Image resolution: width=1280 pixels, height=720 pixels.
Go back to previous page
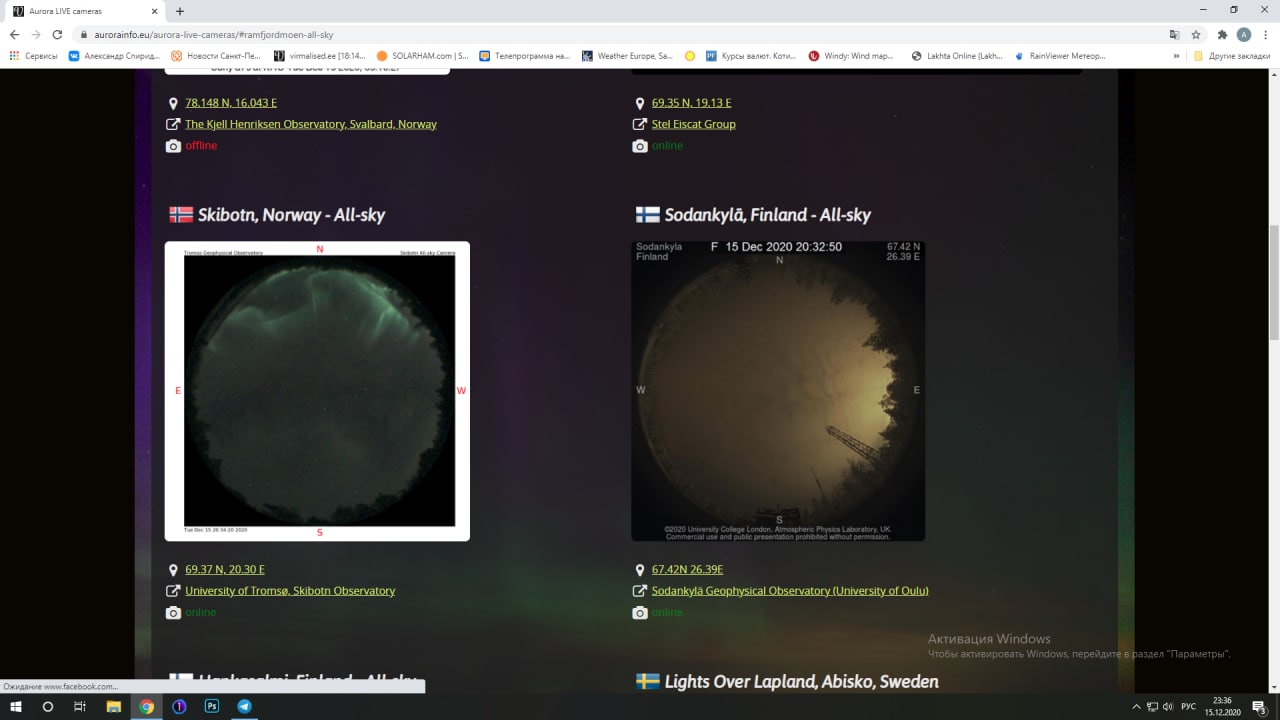pos(14,34)
